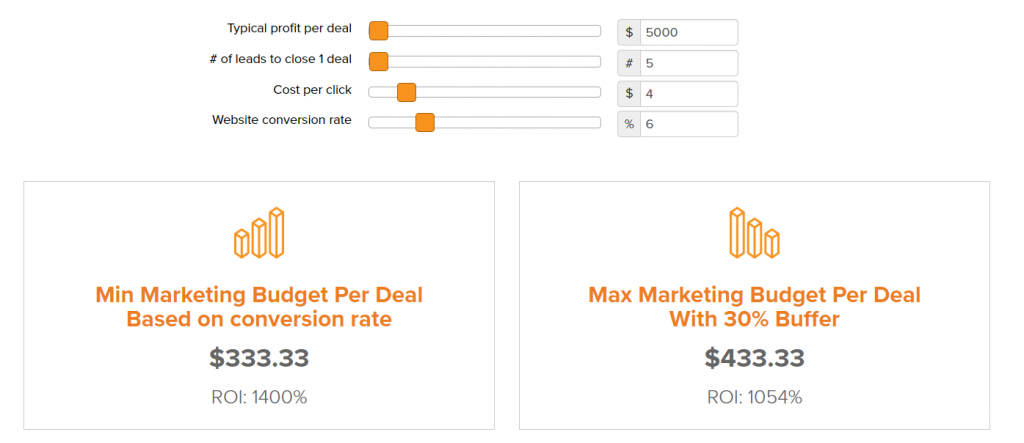Click dollar sign beside profit per deal field
The image size is (1024, 443).
tap(629, 32)
